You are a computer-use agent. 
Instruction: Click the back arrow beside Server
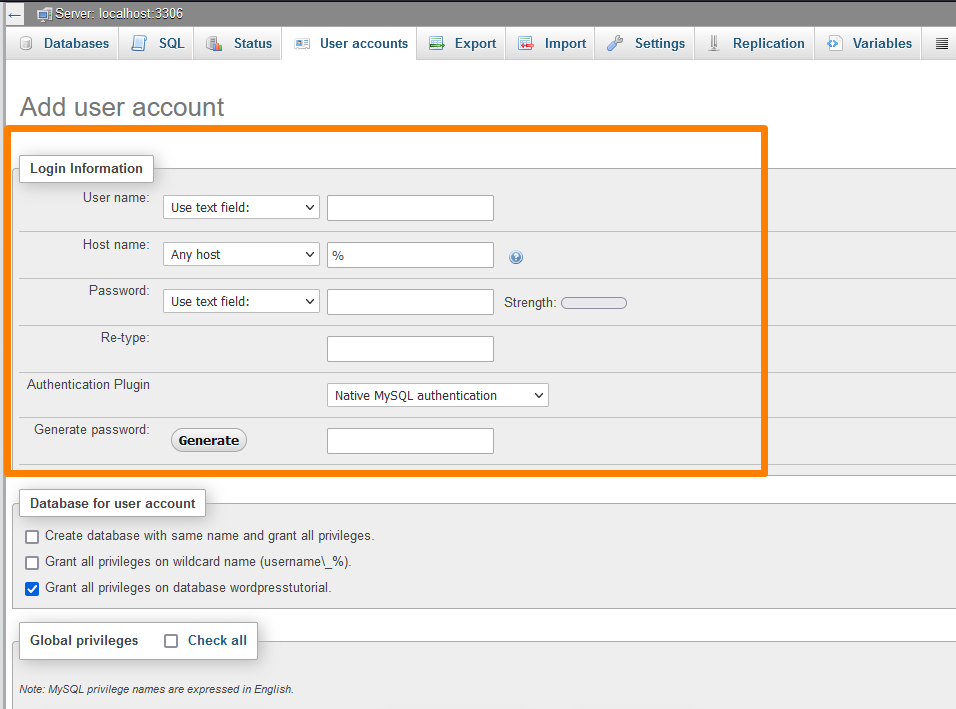tap(15, 14)
